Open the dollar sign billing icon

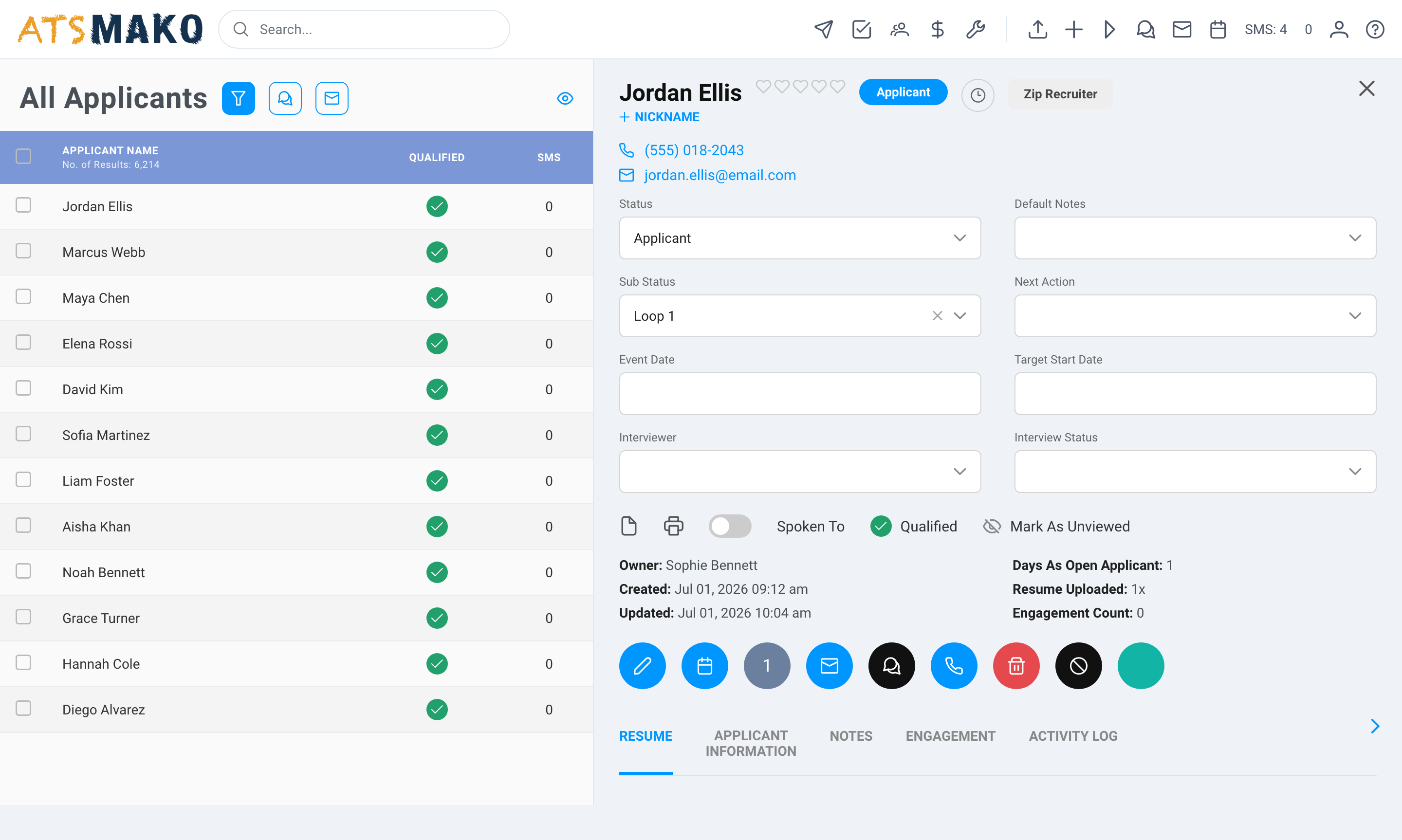pos(937,29)
